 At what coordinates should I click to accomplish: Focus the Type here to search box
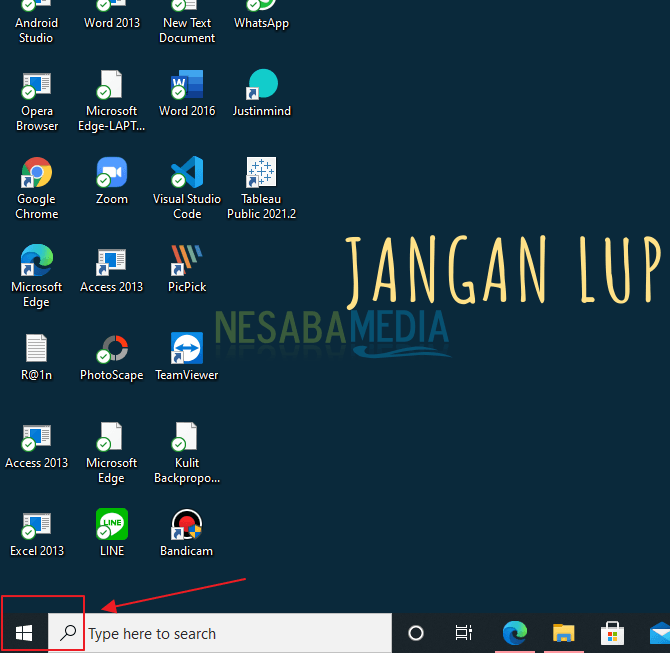coord(220,633)
